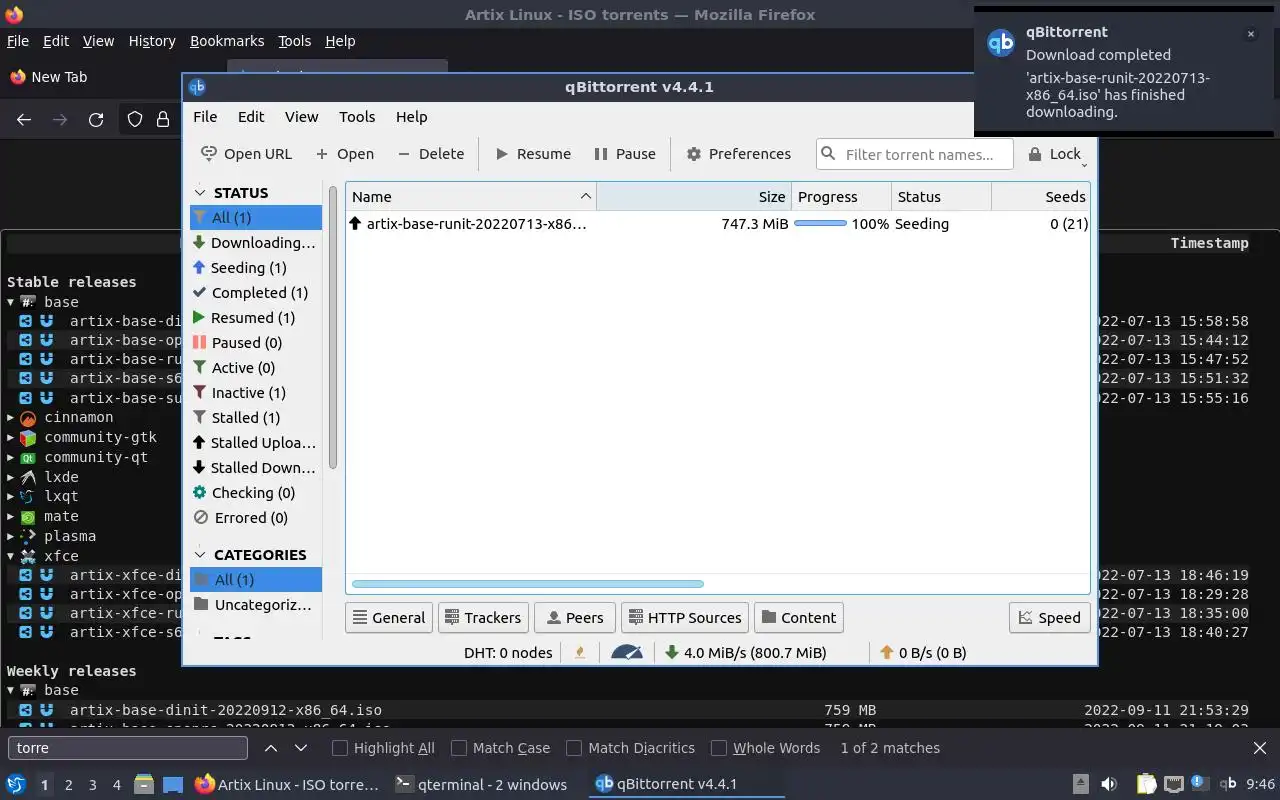Switch to the Trackers tab
This screenshot has width=1280, height=800.
pos(483,618)
